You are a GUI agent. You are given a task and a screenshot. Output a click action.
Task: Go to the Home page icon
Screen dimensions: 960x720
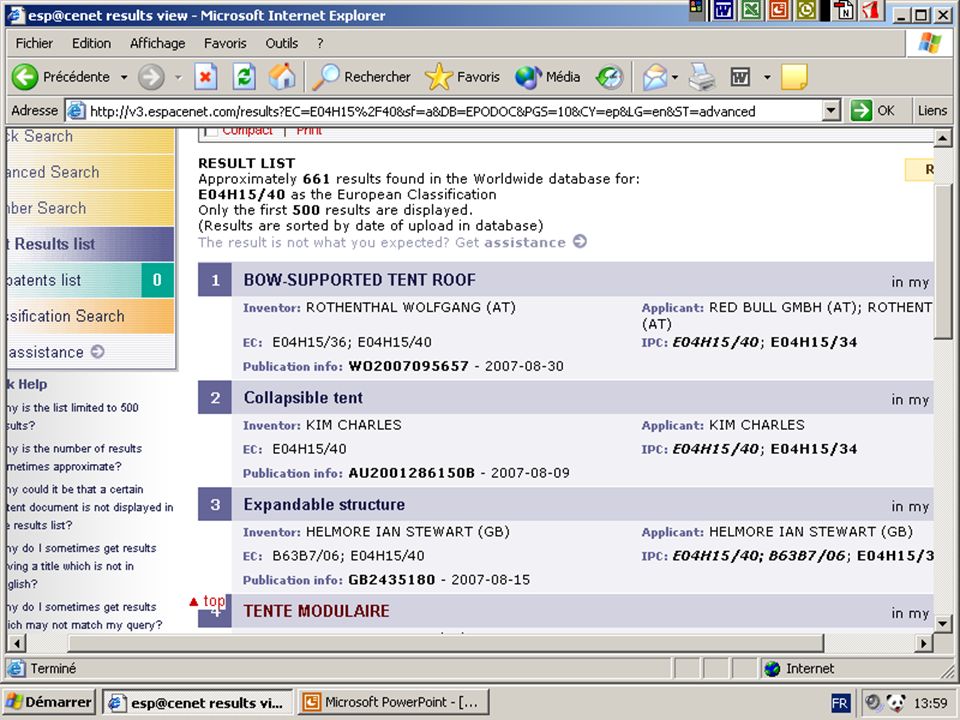(x=282, y=77)
